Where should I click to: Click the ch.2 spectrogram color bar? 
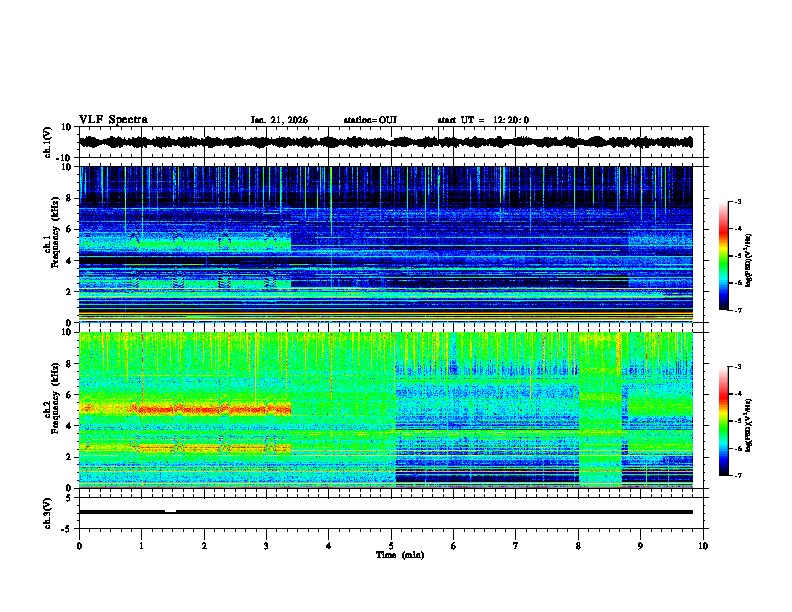723,421
